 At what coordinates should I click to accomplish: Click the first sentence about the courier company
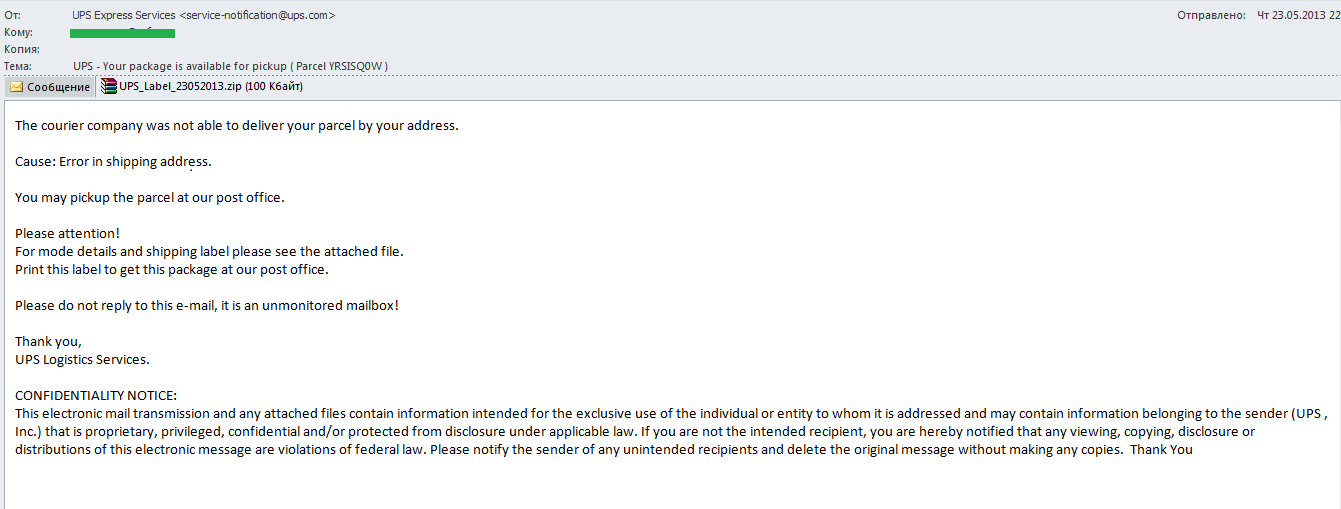click(236, 125)
